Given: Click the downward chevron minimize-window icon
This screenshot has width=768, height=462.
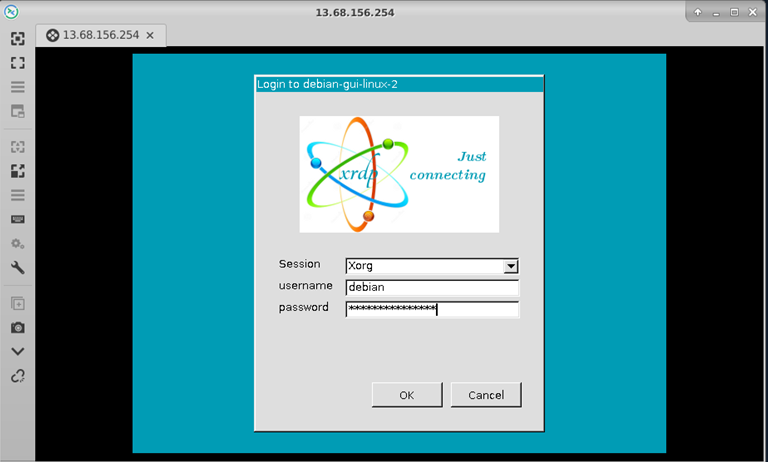Looking at the screenshot, I should tap(18, 351).
